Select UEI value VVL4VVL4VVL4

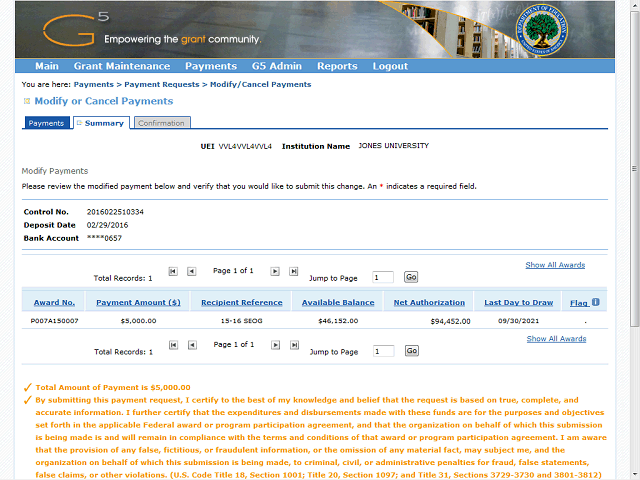[x=245, y=146]
